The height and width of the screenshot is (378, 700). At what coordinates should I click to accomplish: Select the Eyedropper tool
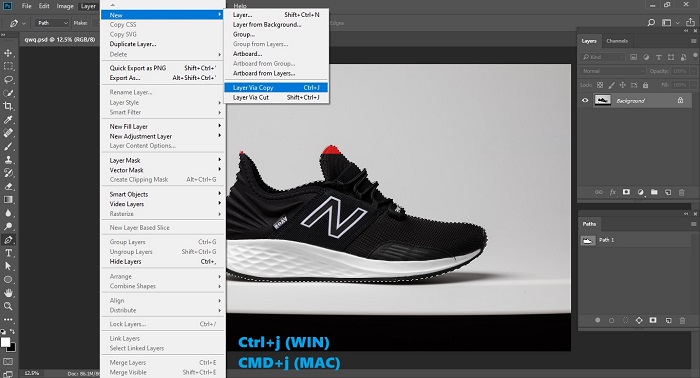click(8, 120)
